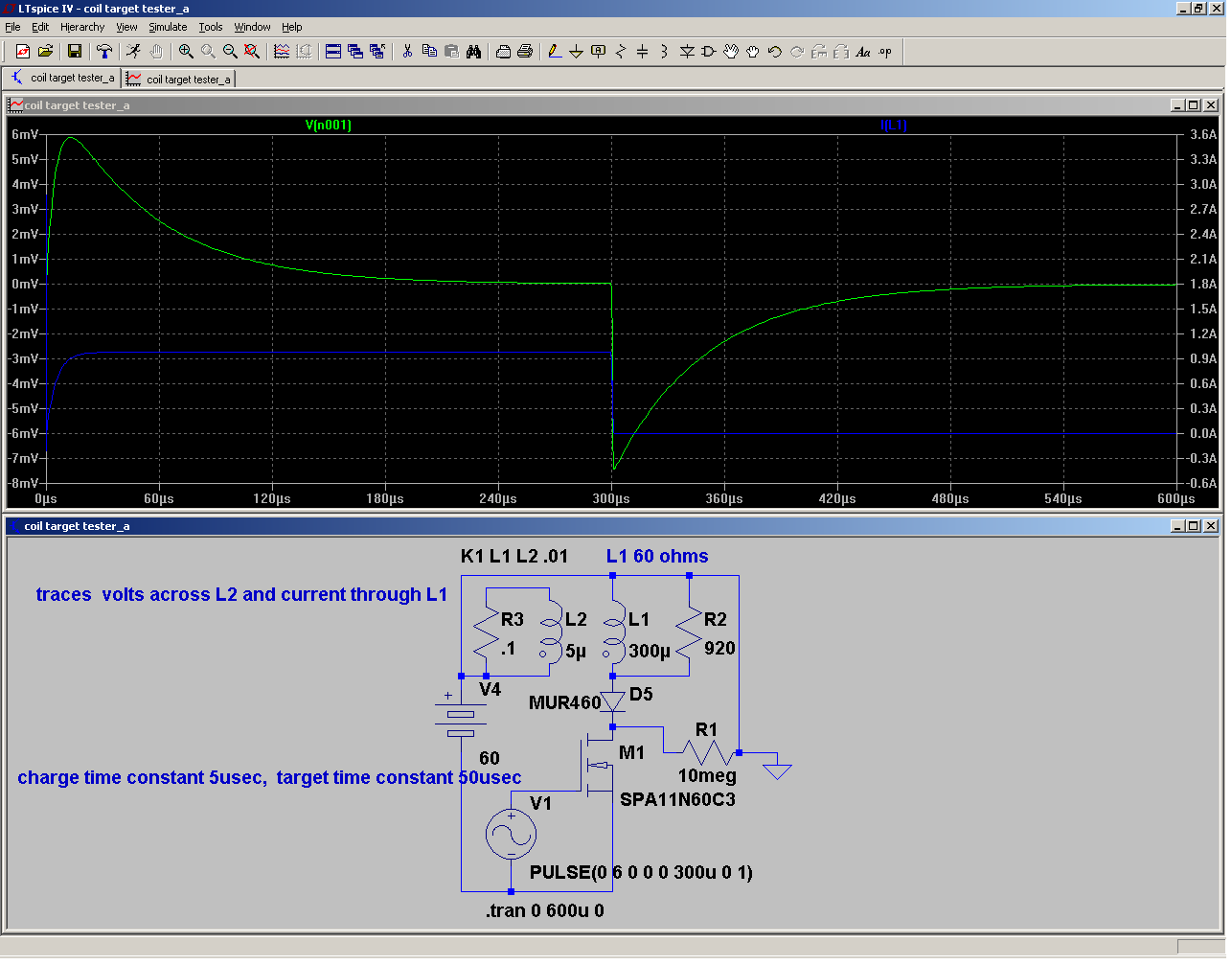The image size is (1232, 965).
Task: Pick the Resistor component tool
Action: click(620, 52)
